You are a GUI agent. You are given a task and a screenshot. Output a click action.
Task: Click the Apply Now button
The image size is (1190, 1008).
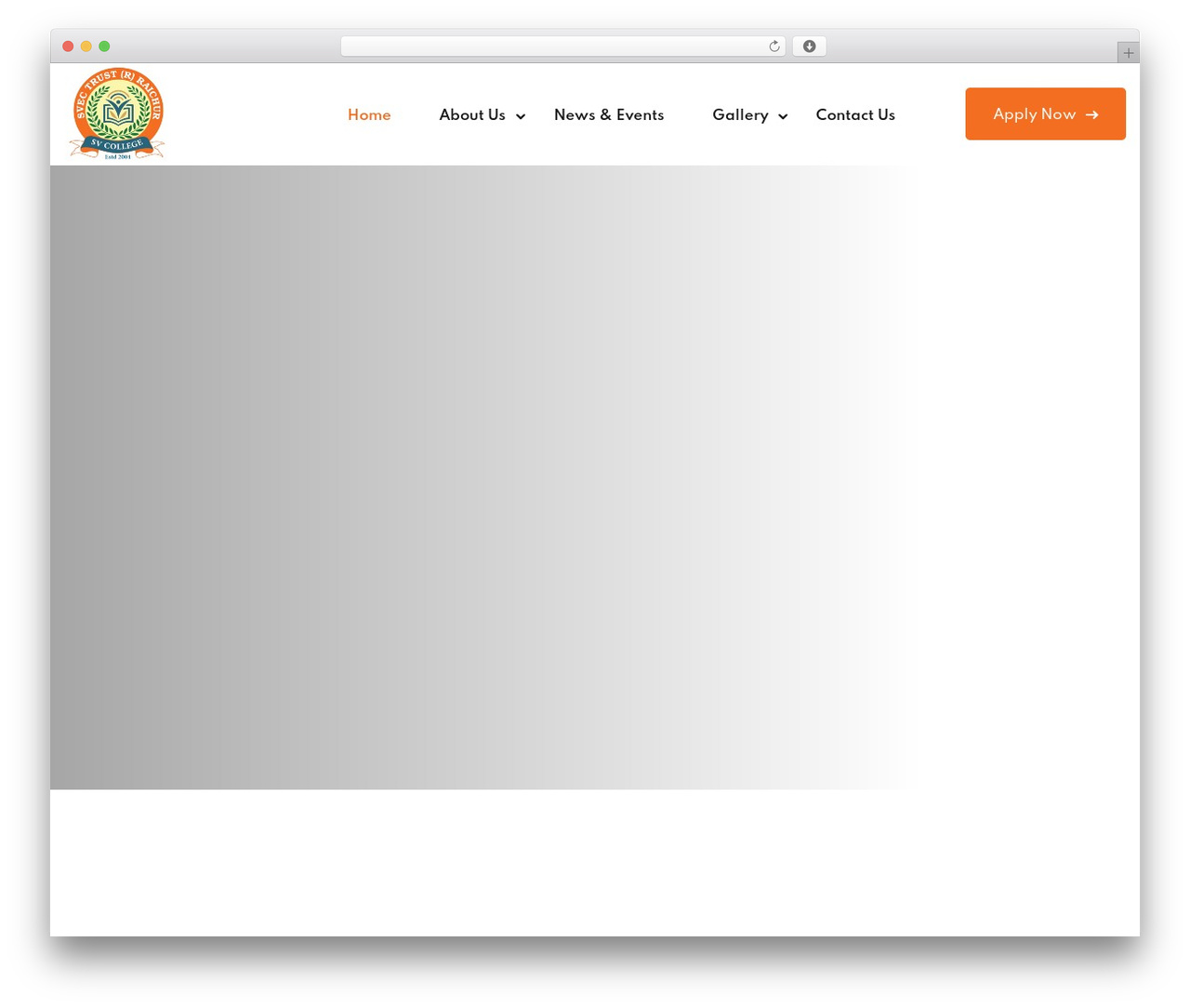point(1045,113)
